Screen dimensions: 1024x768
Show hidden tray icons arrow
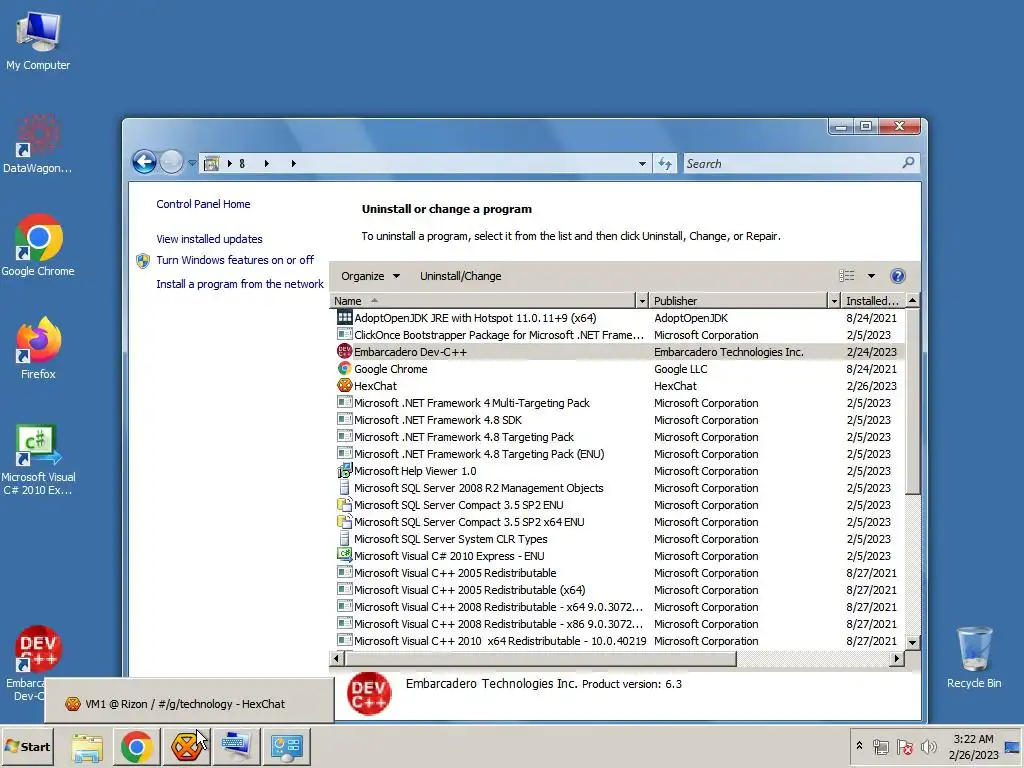coord(859,746)
